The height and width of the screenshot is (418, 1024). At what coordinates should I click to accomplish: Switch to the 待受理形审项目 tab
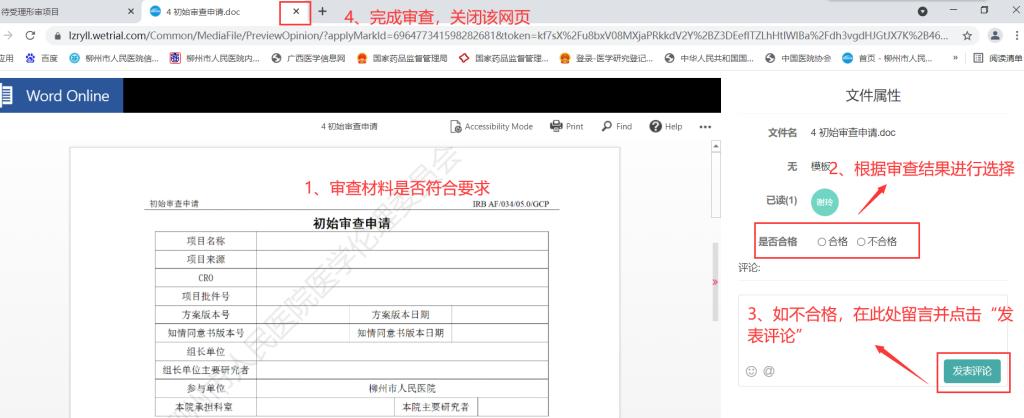(60, 11)
